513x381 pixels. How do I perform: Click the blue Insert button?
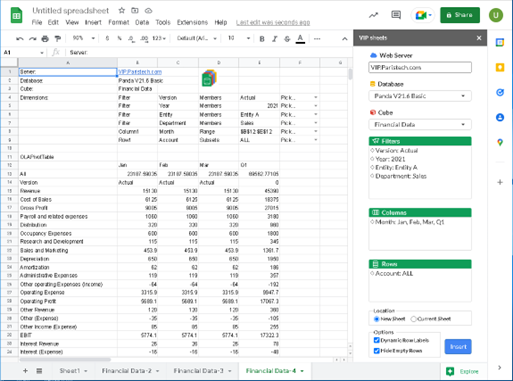[x=458, y=347]
